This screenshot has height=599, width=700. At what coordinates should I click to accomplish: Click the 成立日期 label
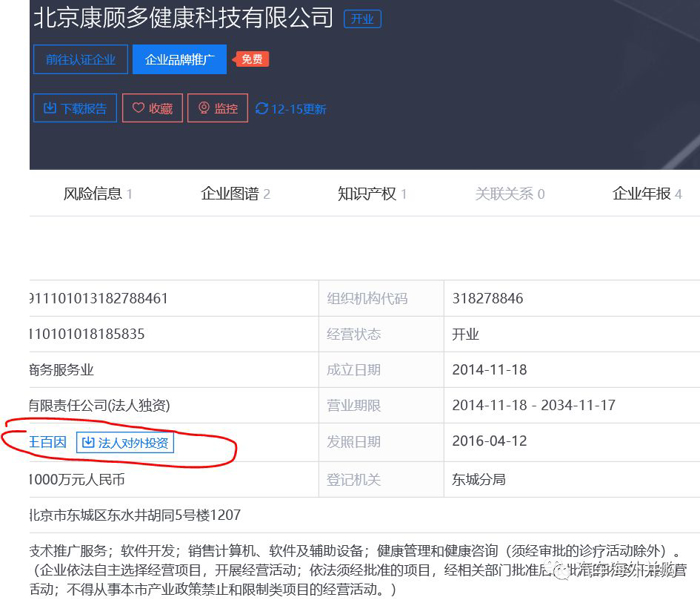(354, 370)
